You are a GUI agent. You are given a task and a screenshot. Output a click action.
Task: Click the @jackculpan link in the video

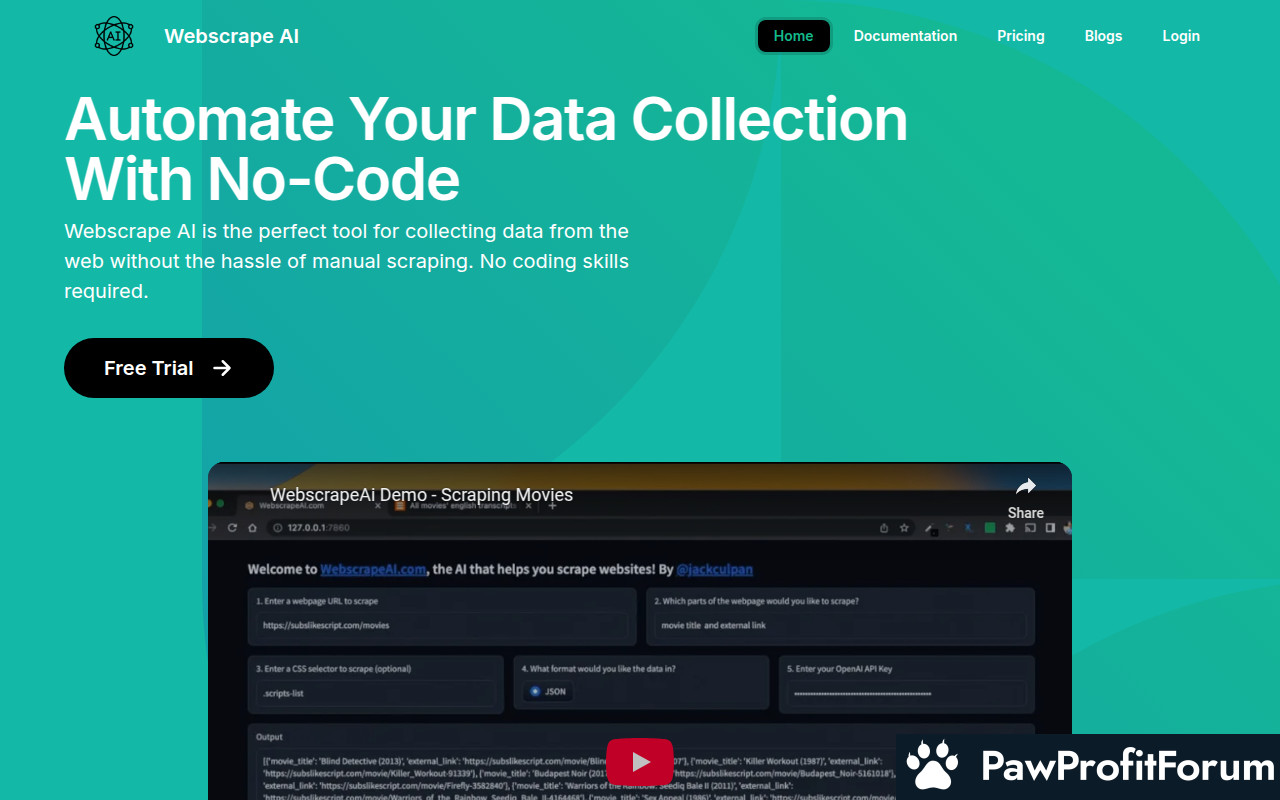(714, 569)
